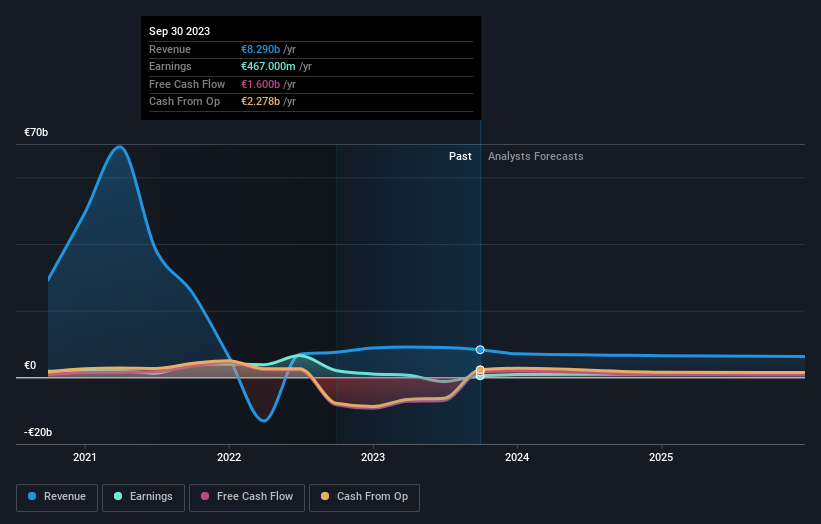This screenshot has height=524, width=821.
Task: Click the revenue line peak near 2021
Action: [x=120, y=147]
